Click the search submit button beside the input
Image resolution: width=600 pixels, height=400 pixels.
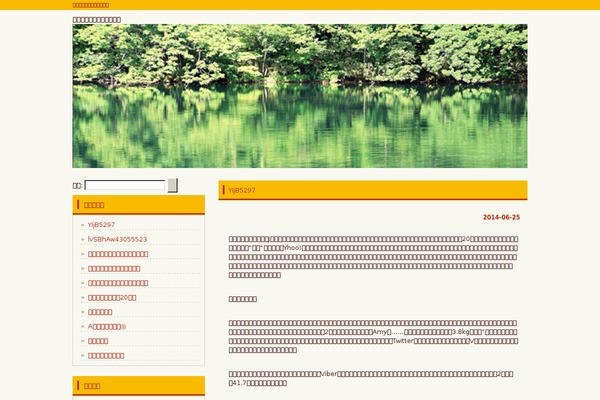[173, 185]
